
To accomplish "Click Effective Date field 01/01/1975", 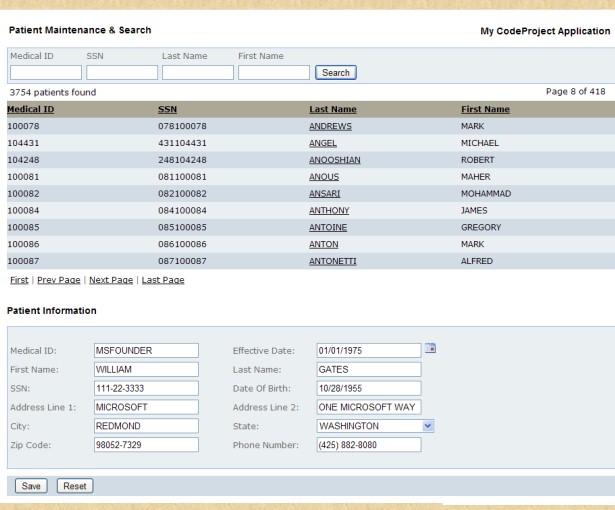I will [x=369, y=350].
